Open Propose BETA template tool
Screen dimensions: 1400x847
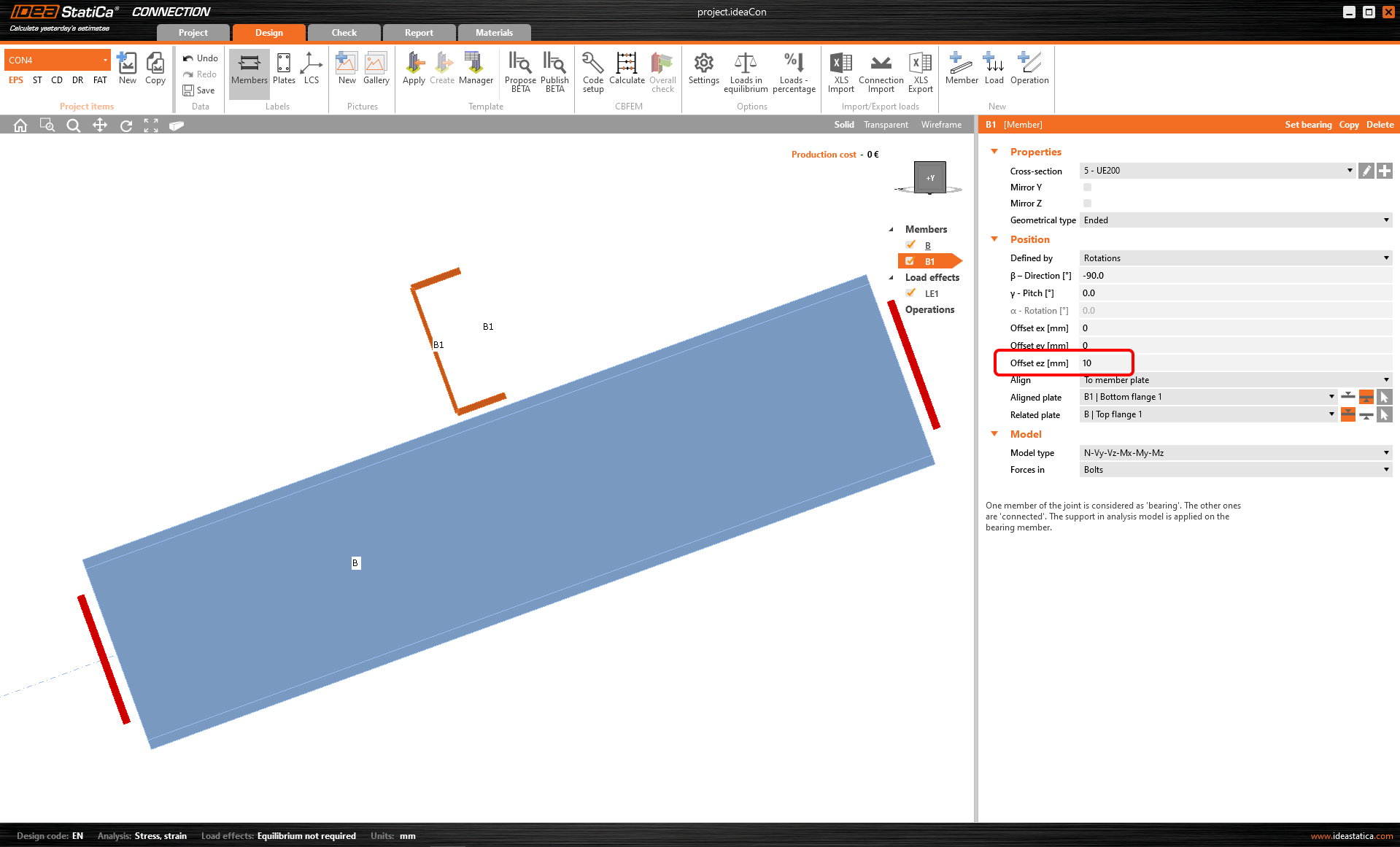520,72
